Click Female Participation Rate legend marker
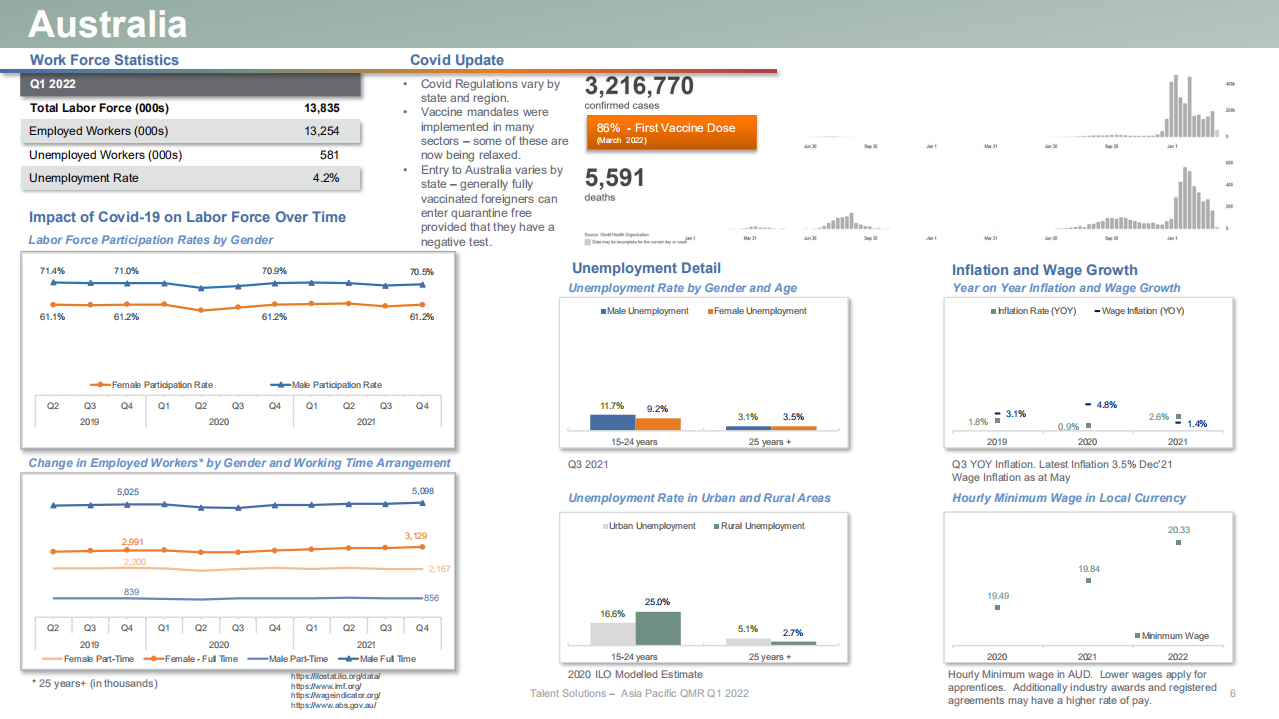The width and height of the screenshot is (1279, 719). click(x=99, y=385)
